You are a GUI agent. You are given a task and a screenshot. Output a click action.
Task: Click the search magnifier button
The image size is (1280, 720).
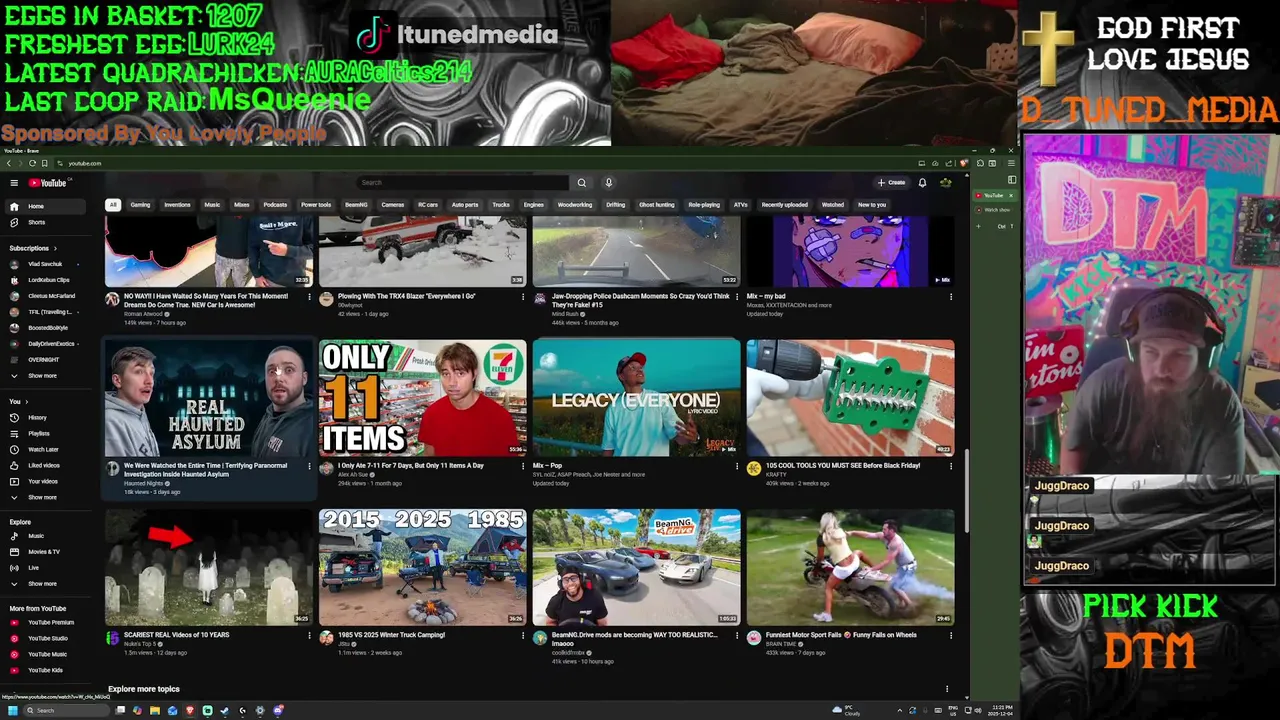(581, 183)
